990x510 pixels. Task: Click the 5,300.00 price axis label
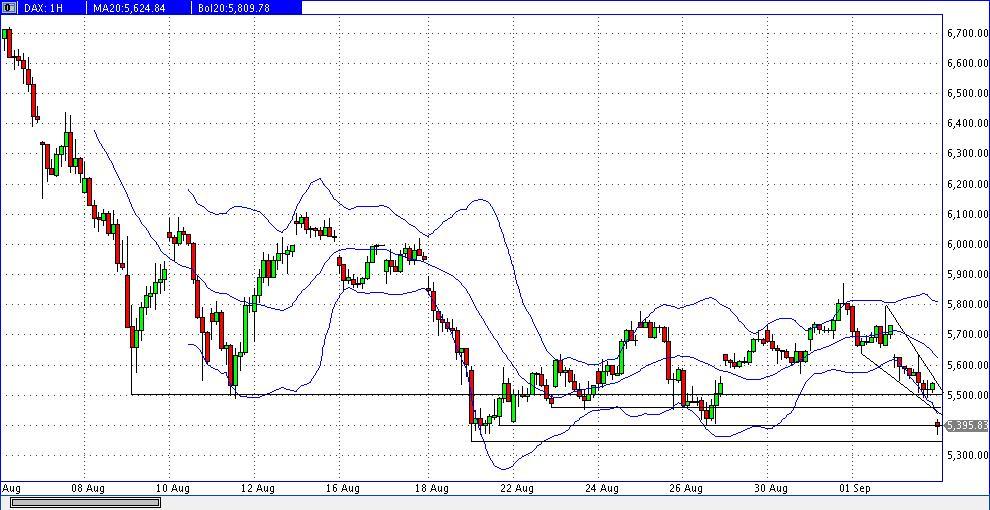[x=967, y=455]
